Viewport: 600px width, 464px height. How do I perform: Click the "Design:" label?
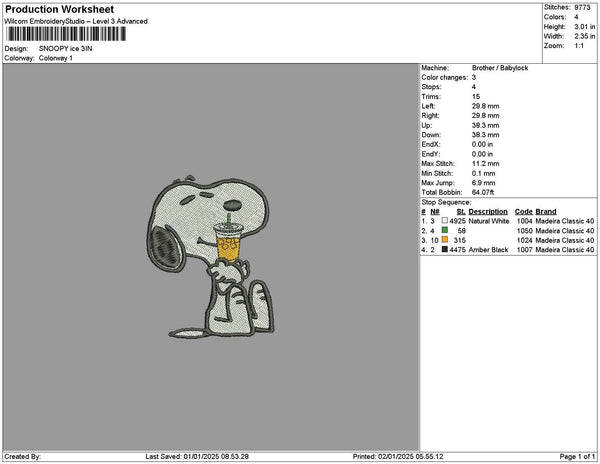coord(16,49)
